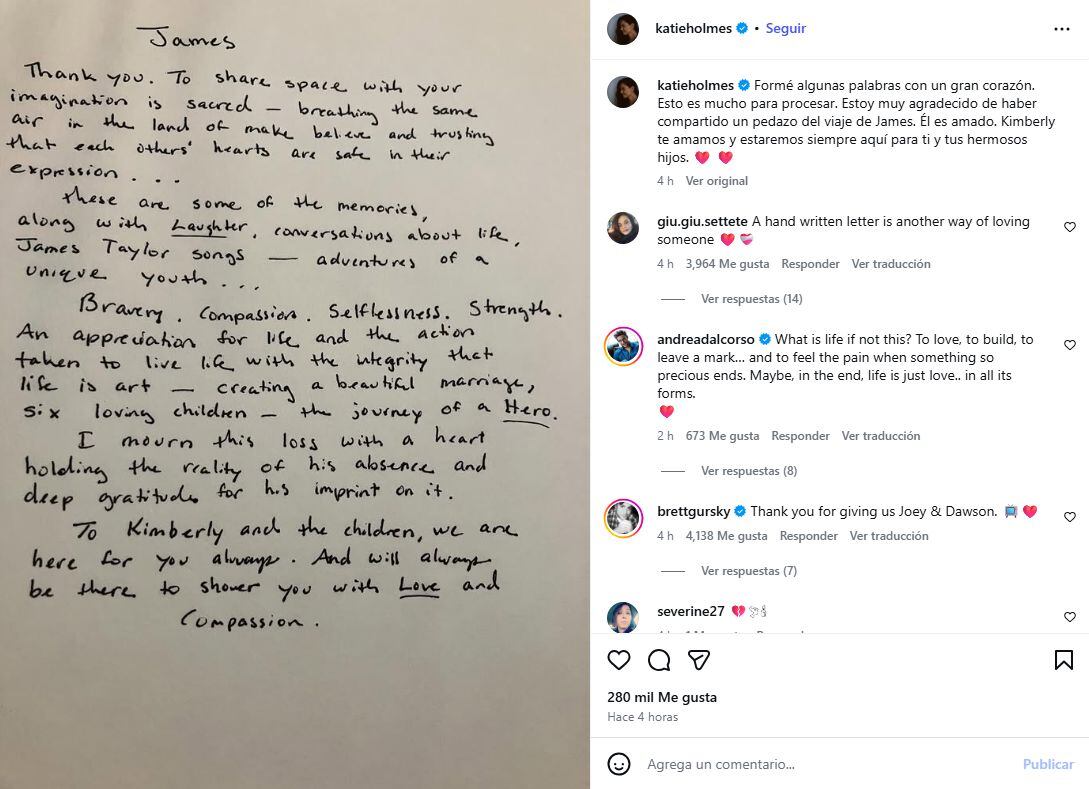This screenshot has width=1089, height=789.
Task: Open andreadalcorso's profile picture
Action: pos(623,348)
